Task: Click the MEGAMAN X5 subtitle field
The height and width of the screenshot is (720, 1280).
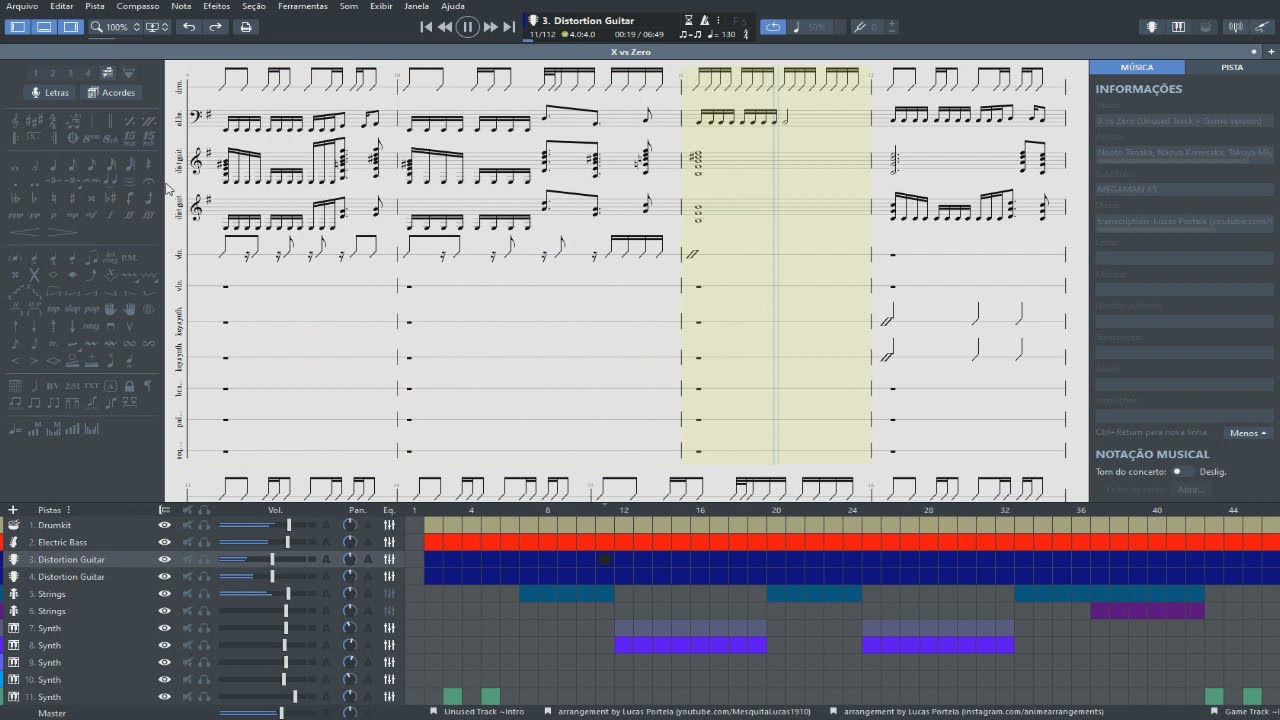Action: click(1184, 188)
